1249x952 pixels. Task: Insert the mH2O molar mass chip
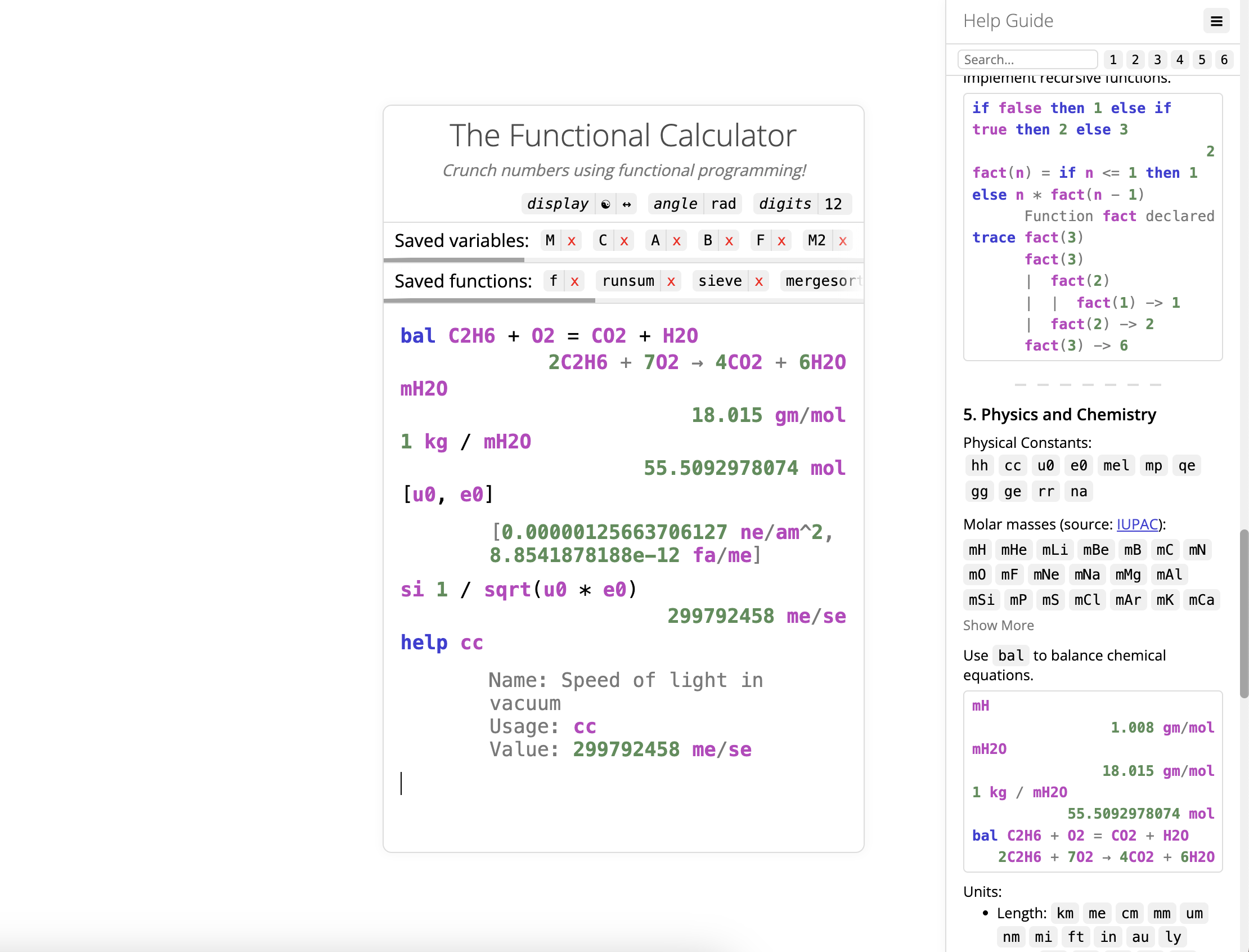click(x=989, y=748)
